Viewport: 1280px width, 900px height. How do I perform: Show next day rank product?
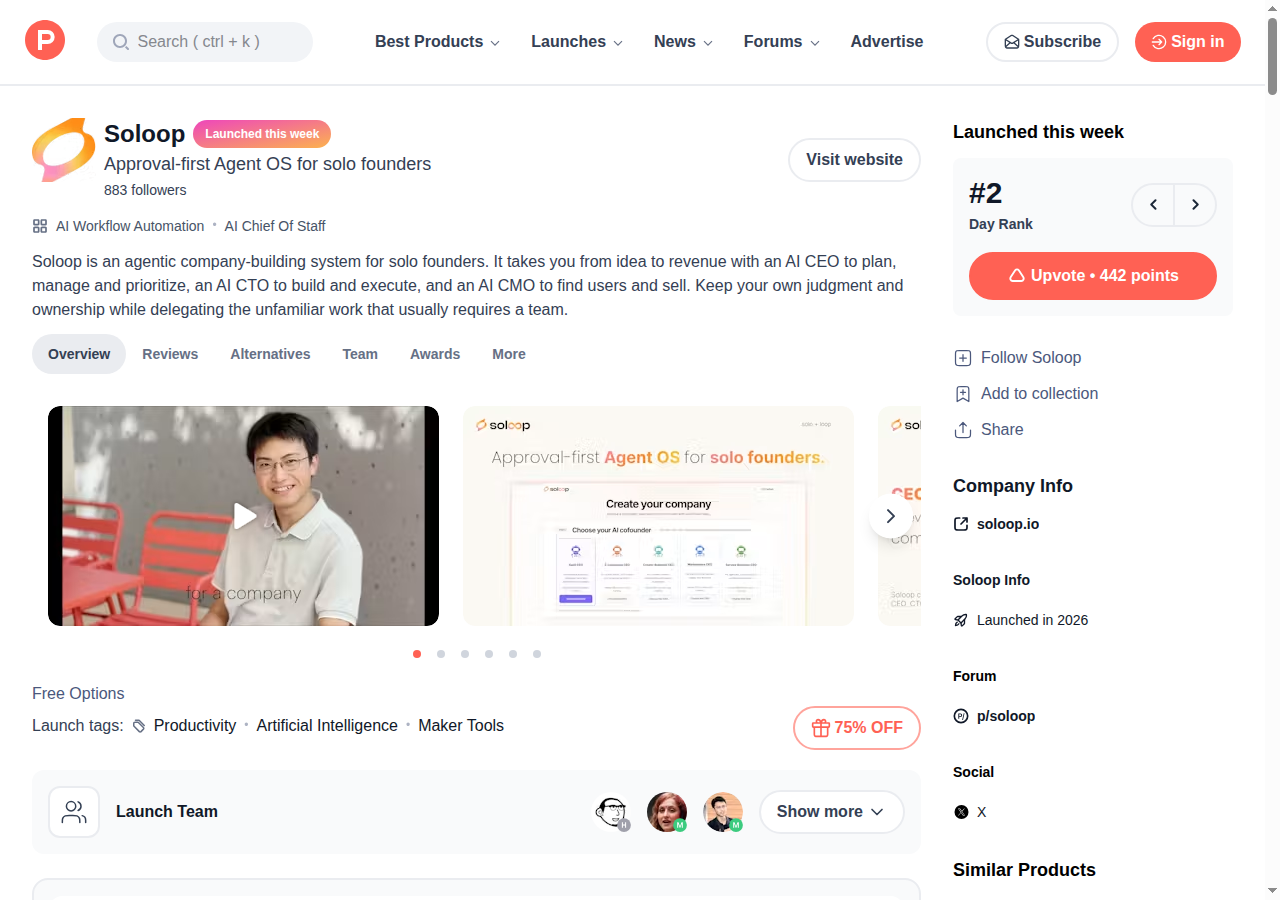(x=1195, y=205)
